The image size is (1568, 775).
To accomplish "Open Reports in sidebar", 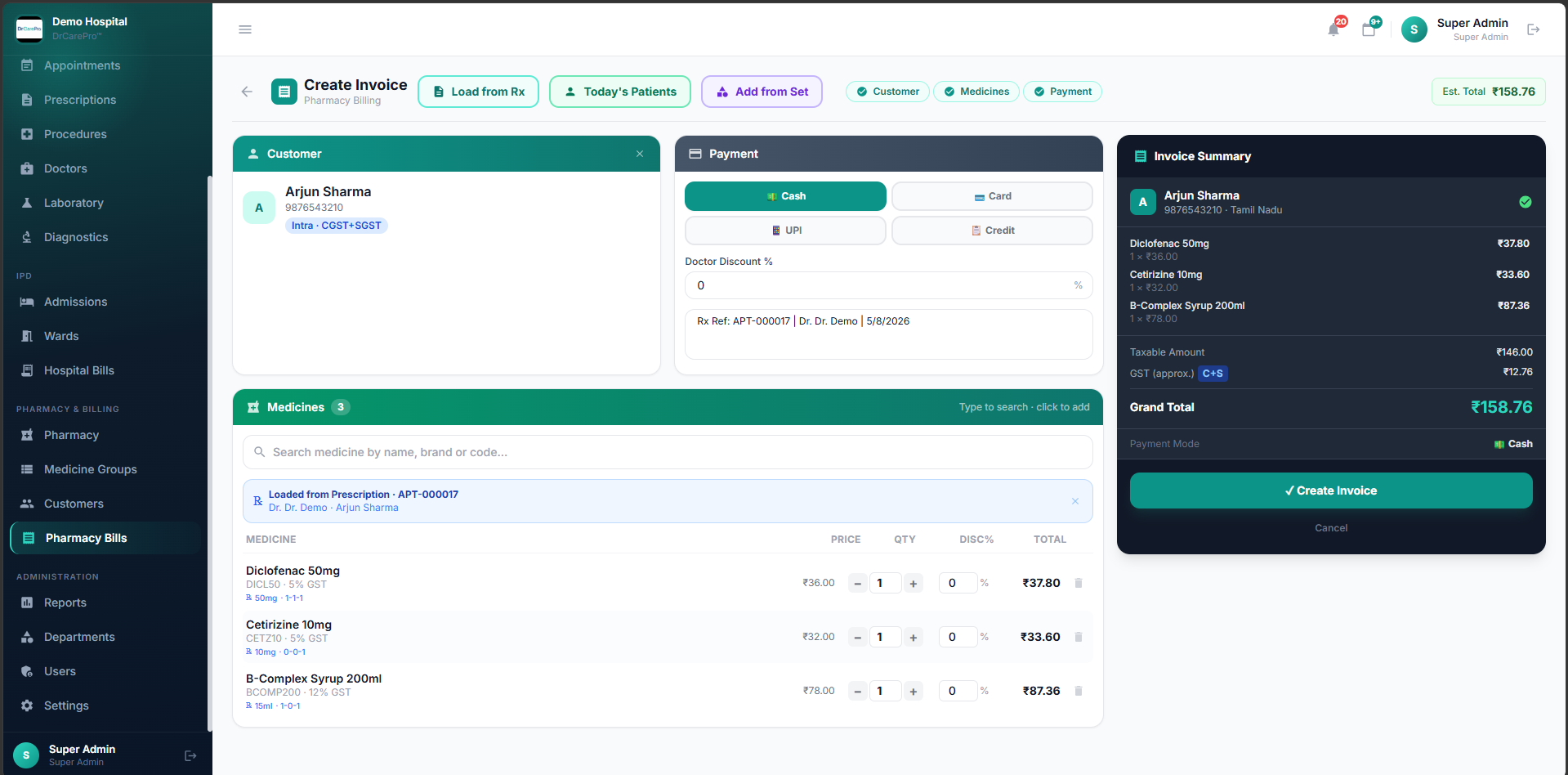I will click(x=105, y=603).
